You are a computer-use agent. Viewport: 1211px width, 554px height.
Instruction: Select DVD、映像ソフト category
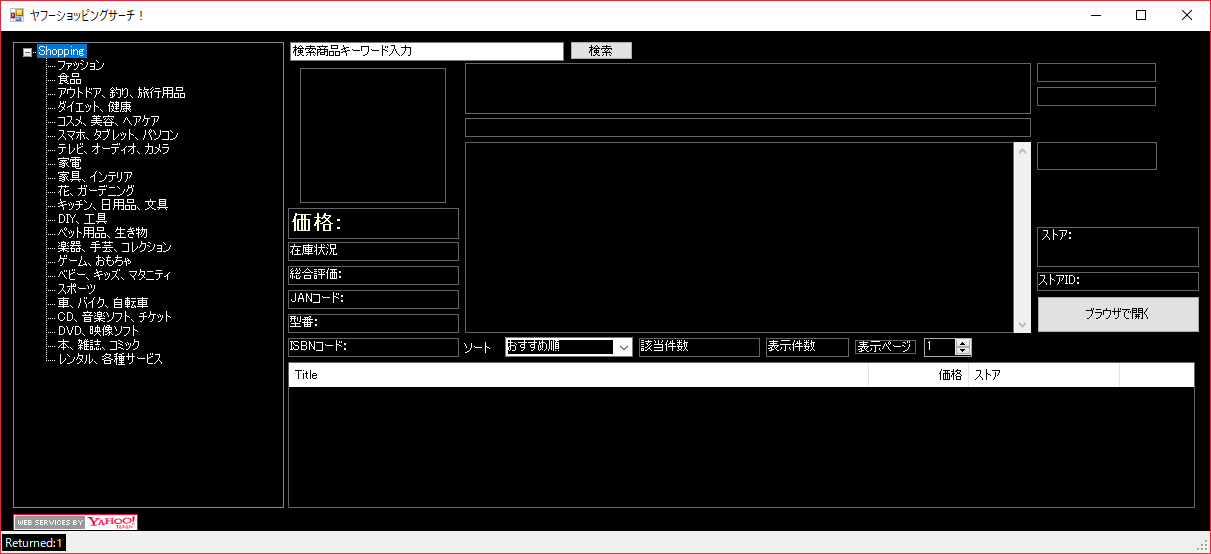[98, 331]
